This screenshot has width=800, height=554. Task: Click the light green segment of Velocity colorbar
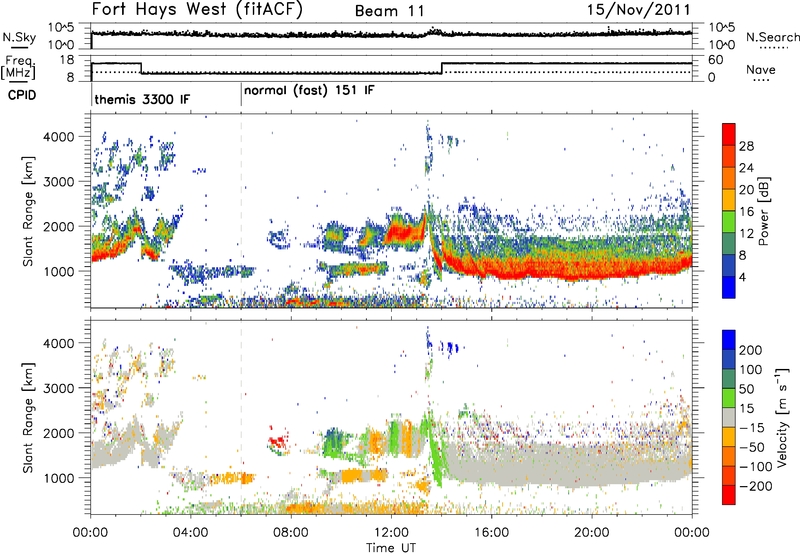point(729,398)
